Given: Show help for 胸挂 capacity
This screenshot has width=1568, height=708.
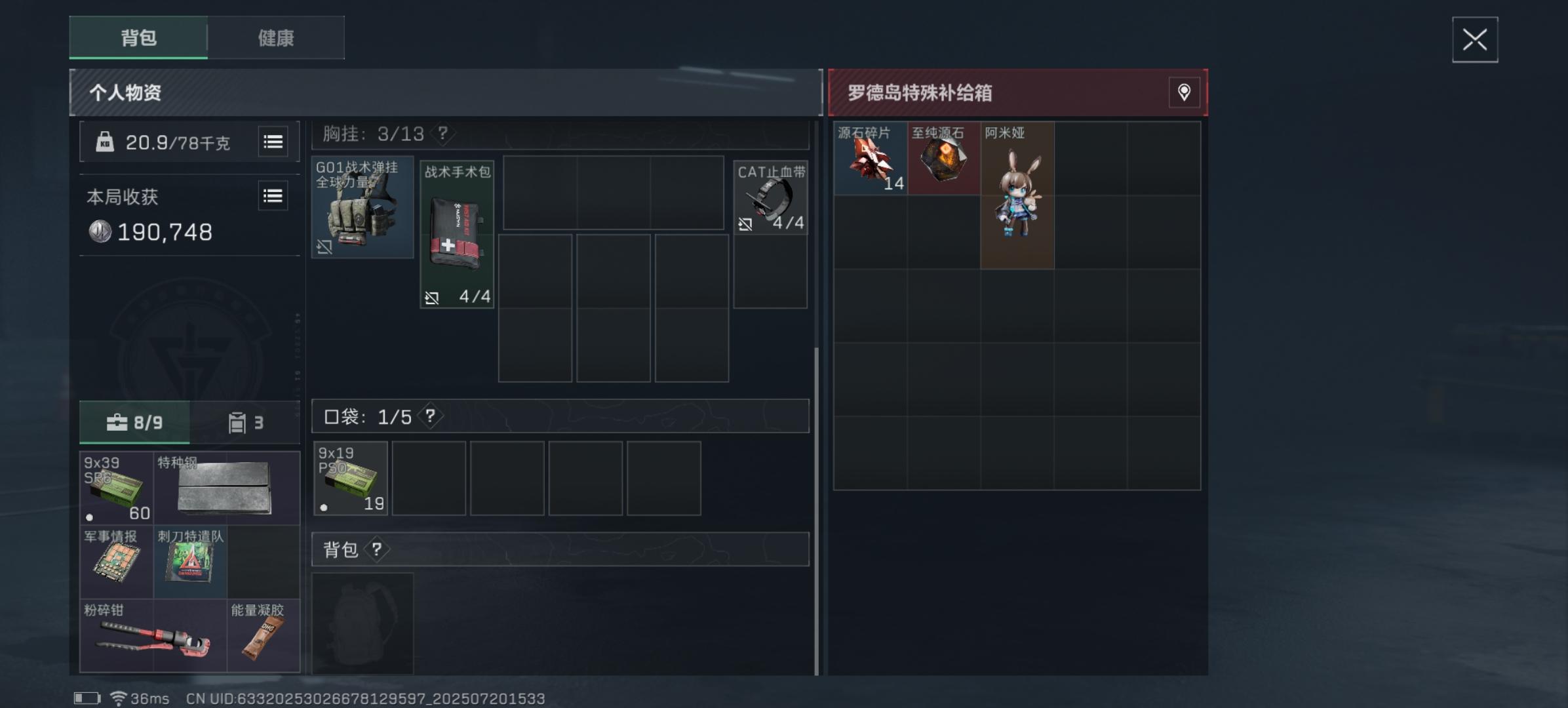Looking at the screenshot, I should coord(443,134).
